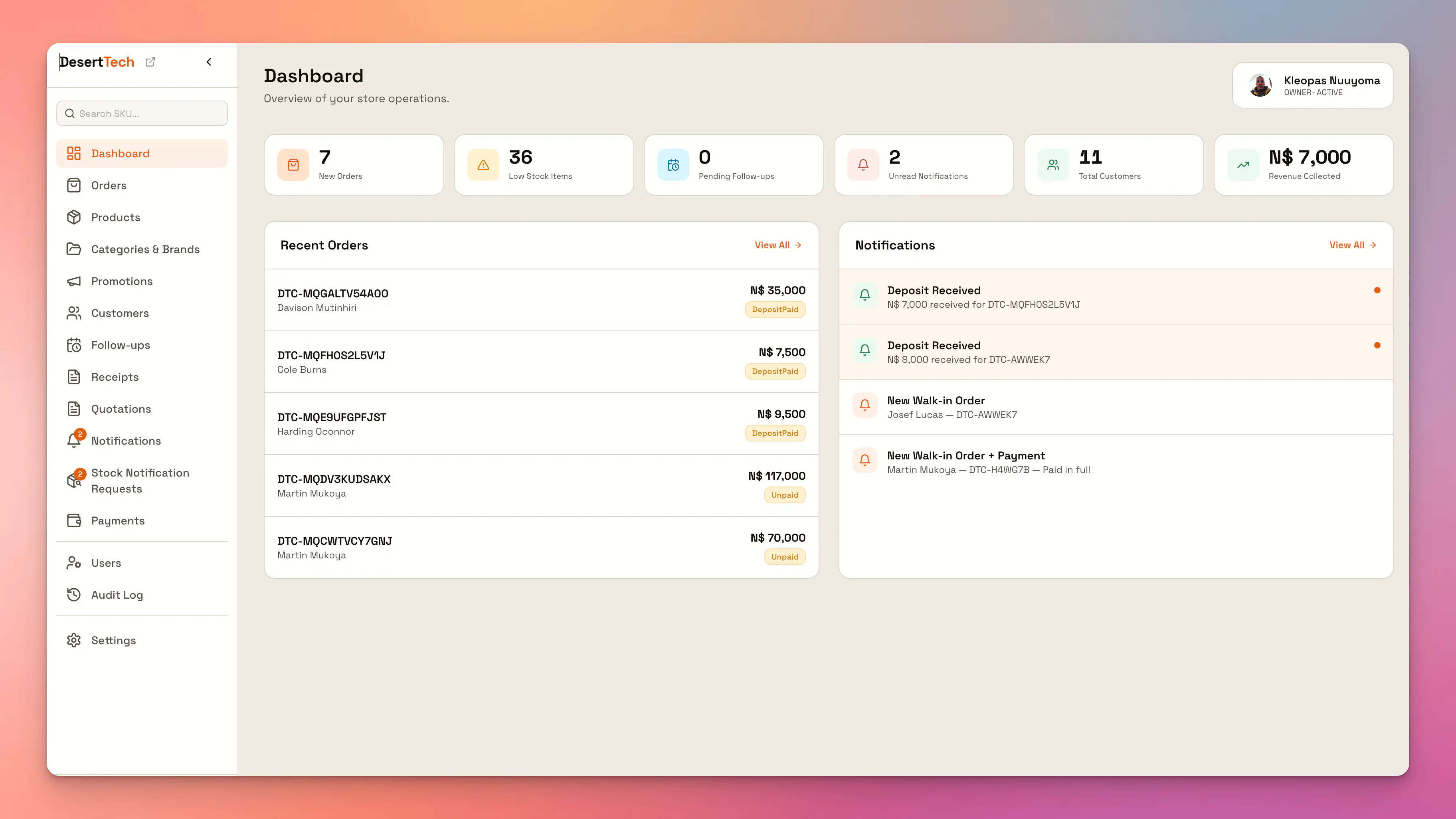Viewport: 1456px width, 819px height.
Task: Open Follow-ups in the sidebar
Action: (x=142, y=345)
